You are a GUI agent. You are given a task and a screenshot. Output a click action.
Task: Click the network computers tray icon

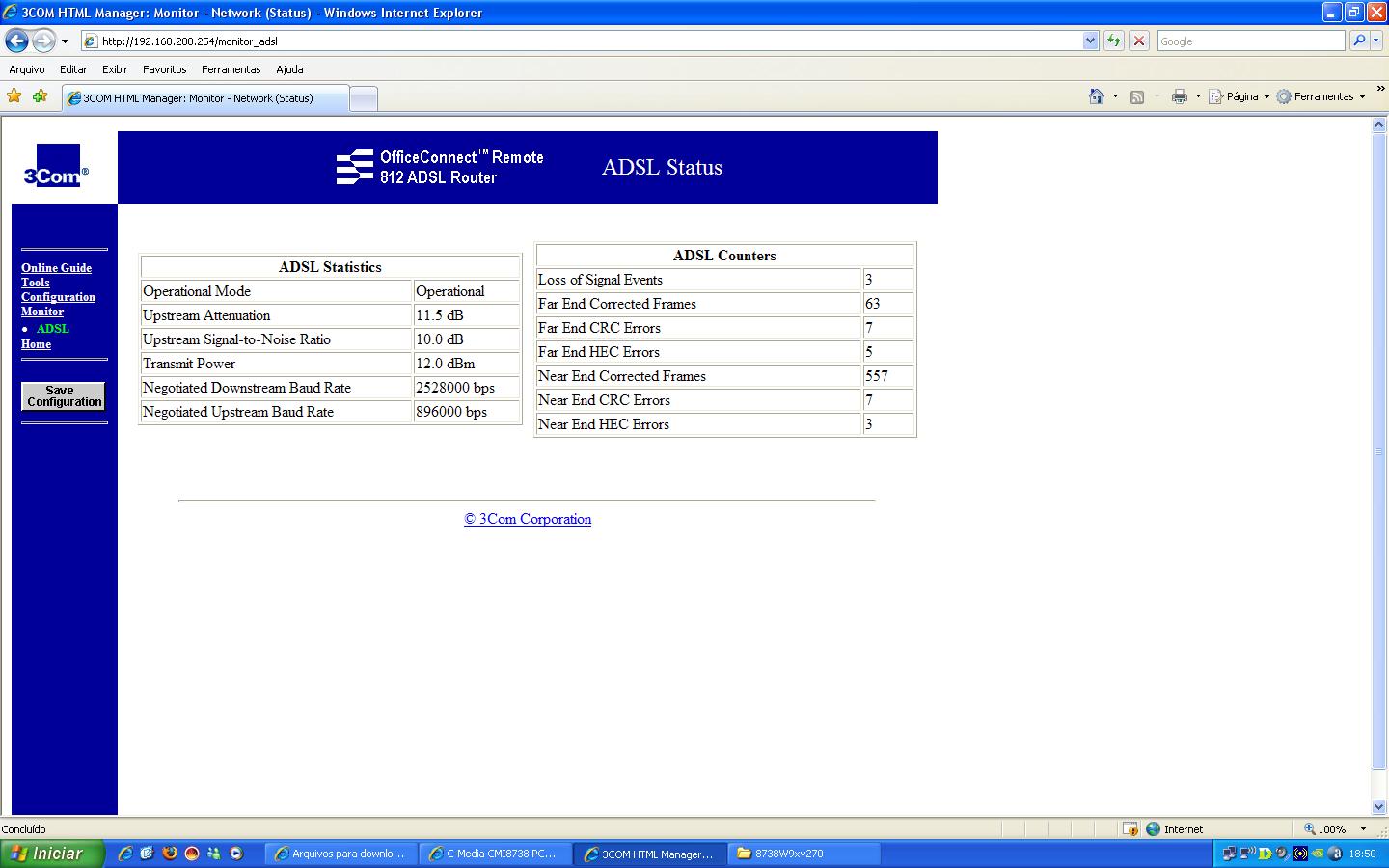point(1229,854)
